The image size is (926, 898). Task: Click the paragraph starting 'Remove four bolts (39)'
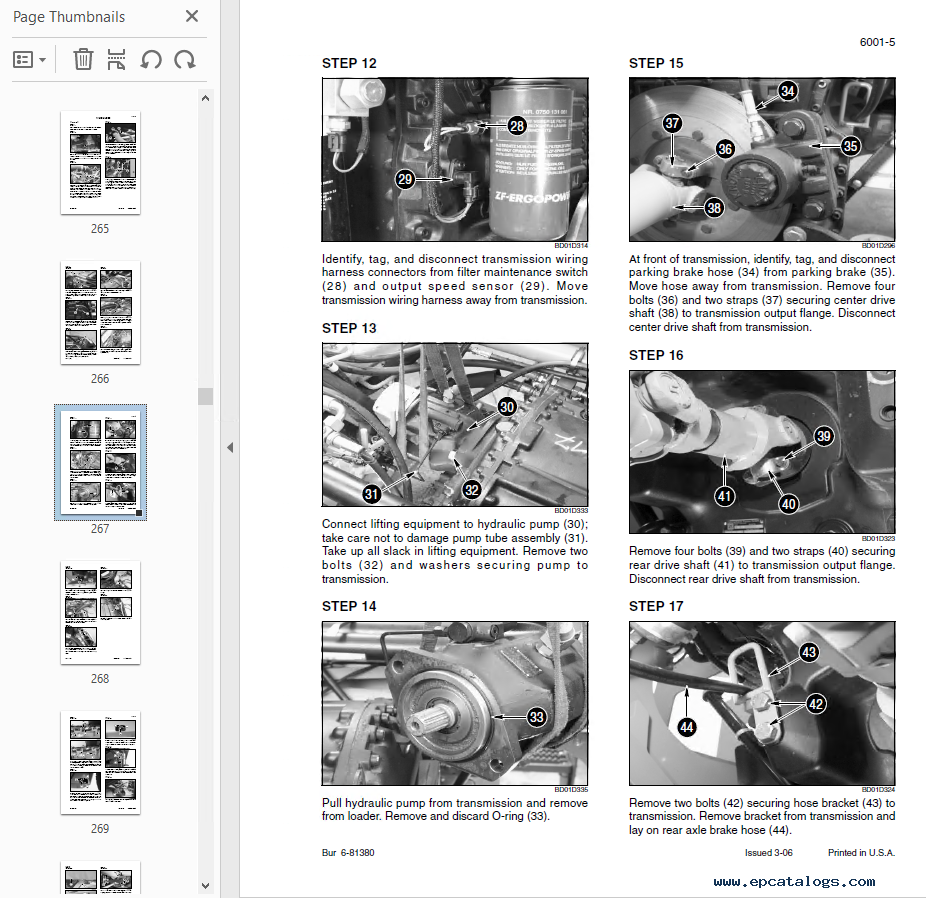(762, 565)
